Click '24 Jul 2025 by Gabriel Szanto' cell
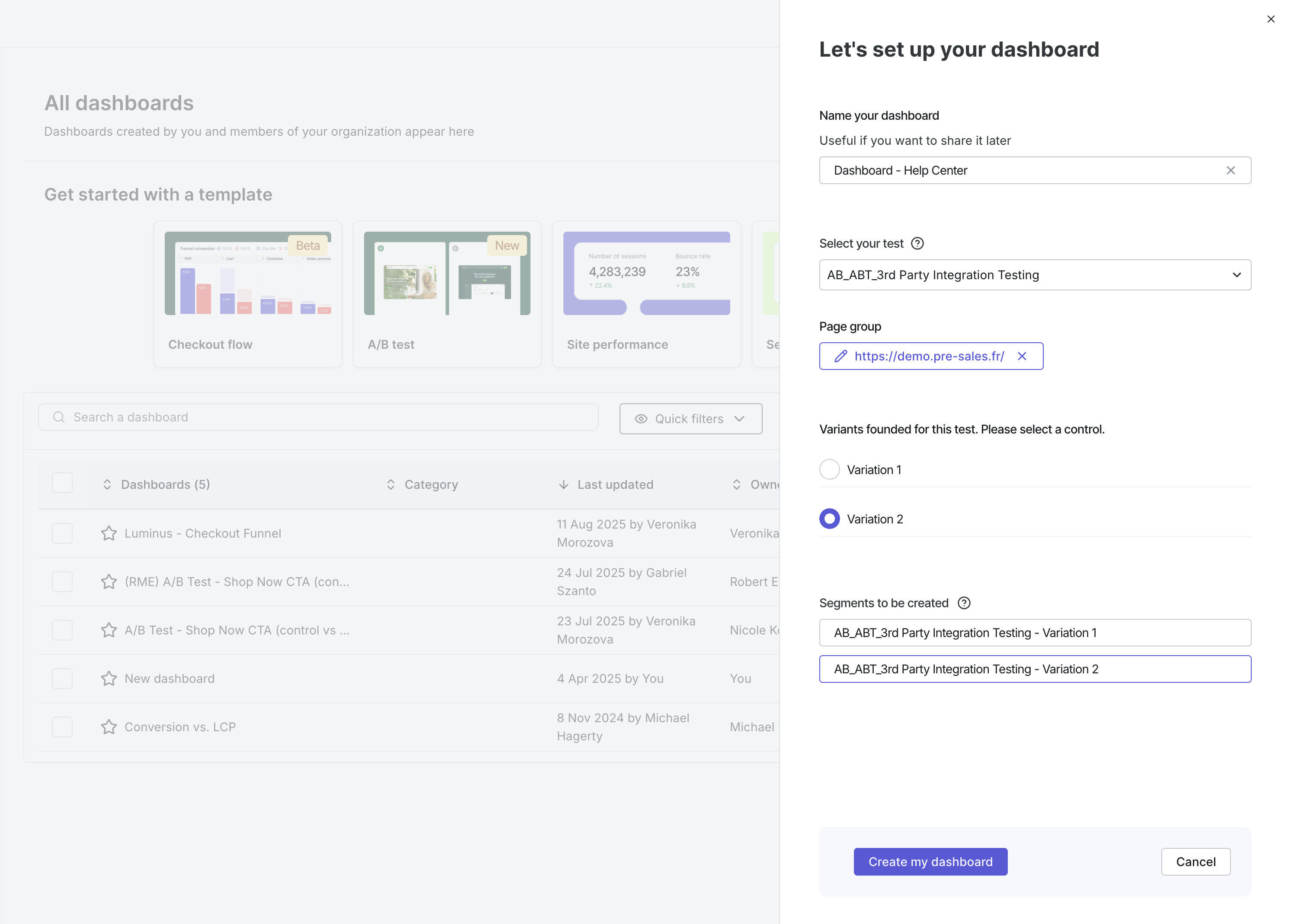This screenshot has height=924, width=1291. [622, 582]
